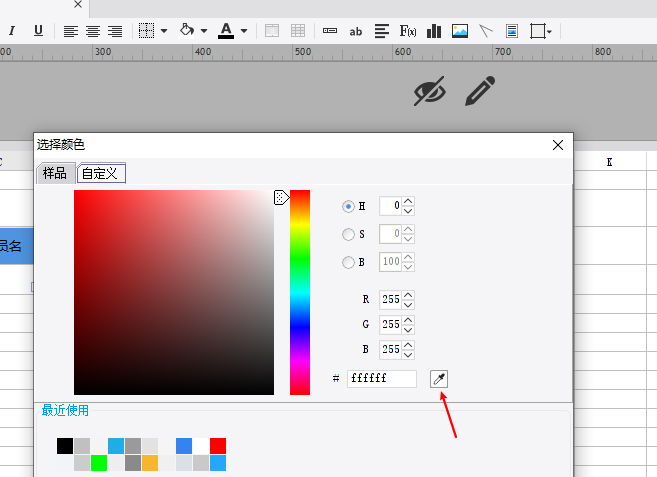Activate the eyedropper color picker
Screen dimensions: 657x477
tap(439, 379)
